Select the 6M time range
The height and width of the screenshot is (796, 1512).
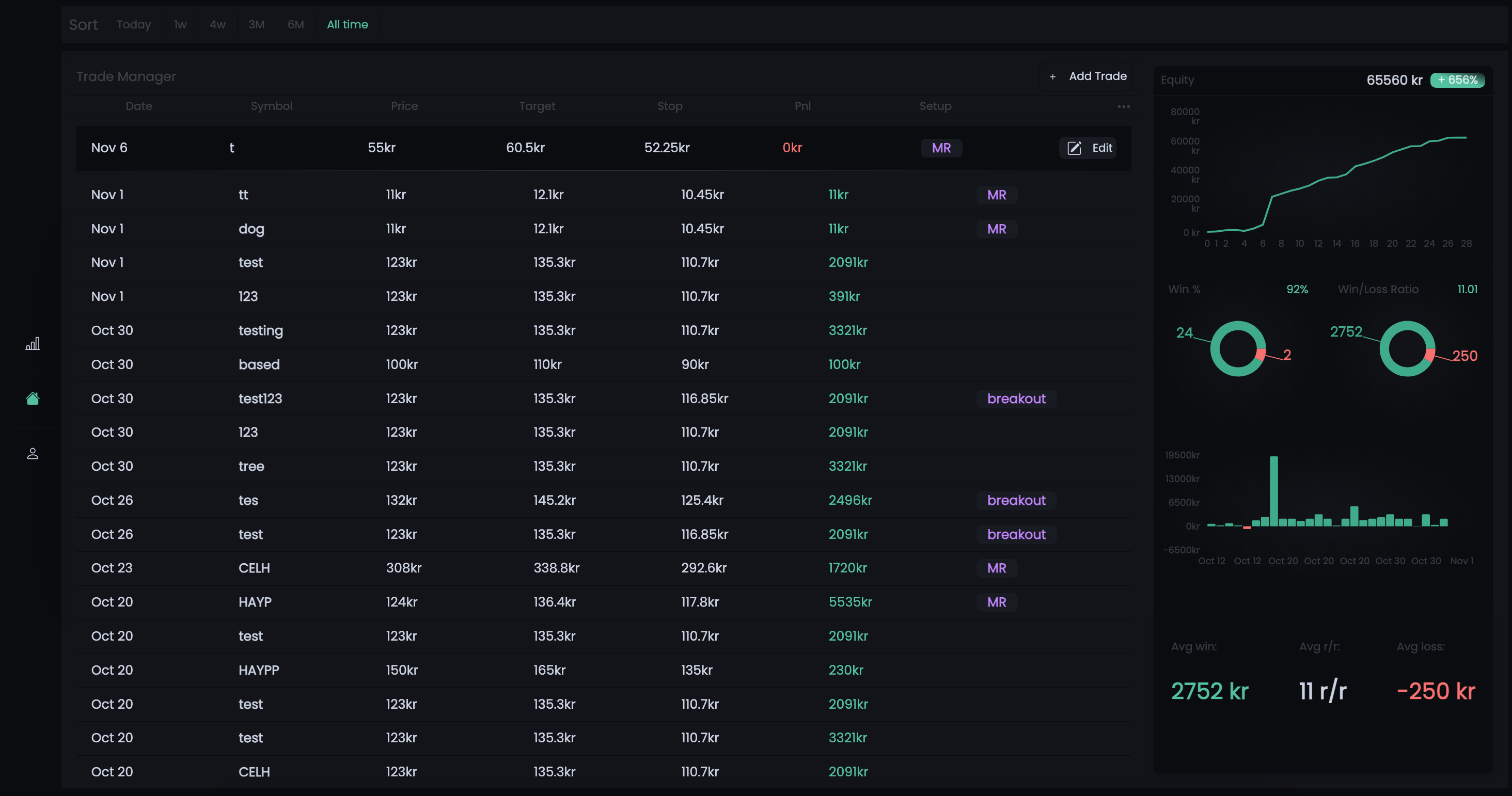[x=296, y=25]
